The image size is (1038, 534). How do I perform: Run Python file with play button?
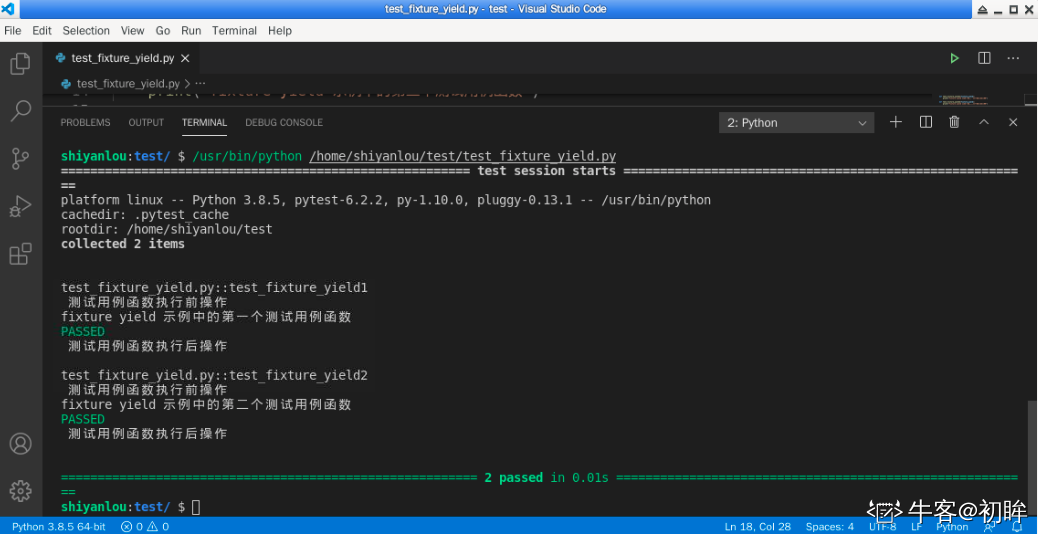tap(955, 58)
